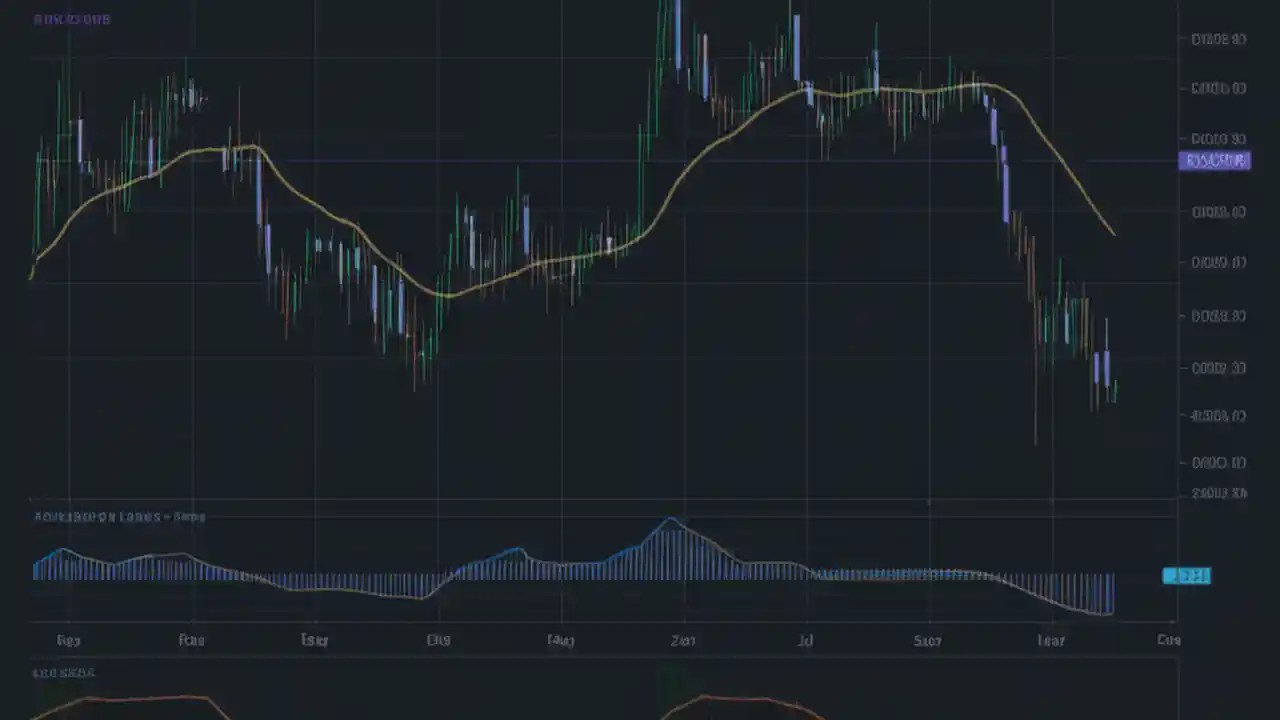Click the lowest price label on right axis
This screenshot has width=1280, height=720.
1217,492
